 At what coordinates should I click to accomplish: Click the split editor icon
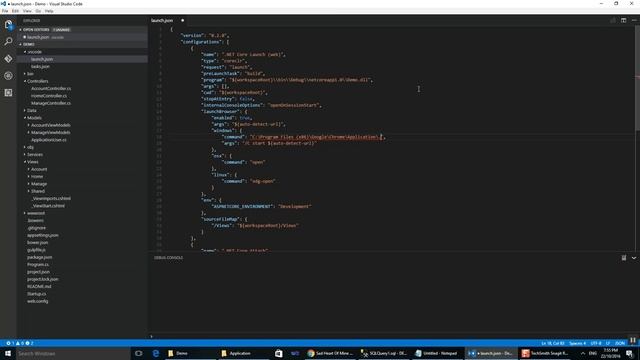tap(623, 20)
